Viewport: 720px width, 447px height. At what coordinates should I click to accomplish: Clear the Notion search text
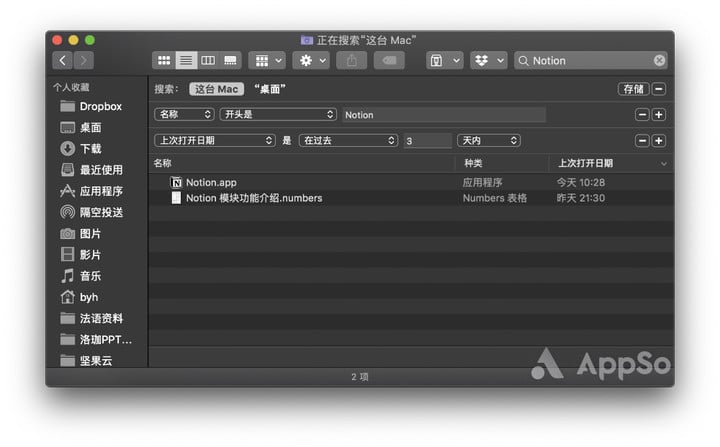[x=659, y=60]
